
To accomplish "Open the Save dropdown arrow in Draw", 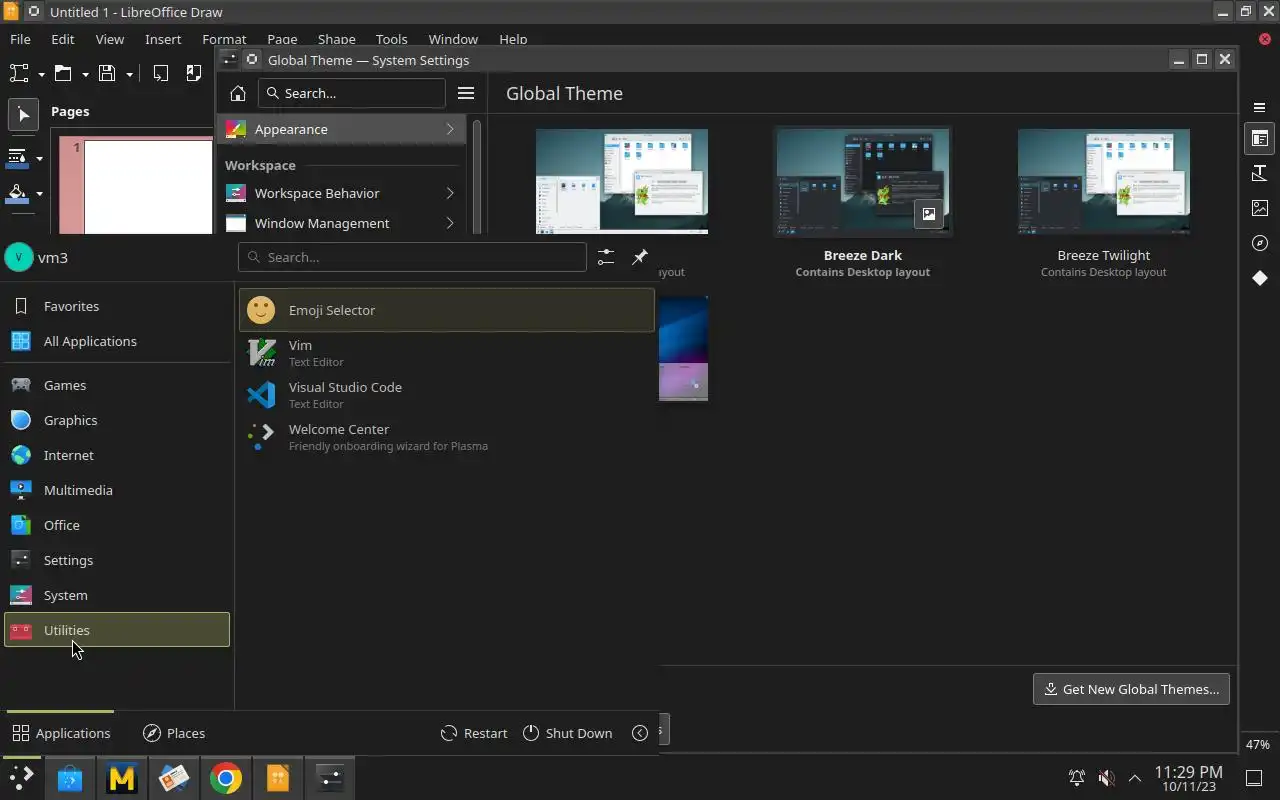I will pos(129,74).
